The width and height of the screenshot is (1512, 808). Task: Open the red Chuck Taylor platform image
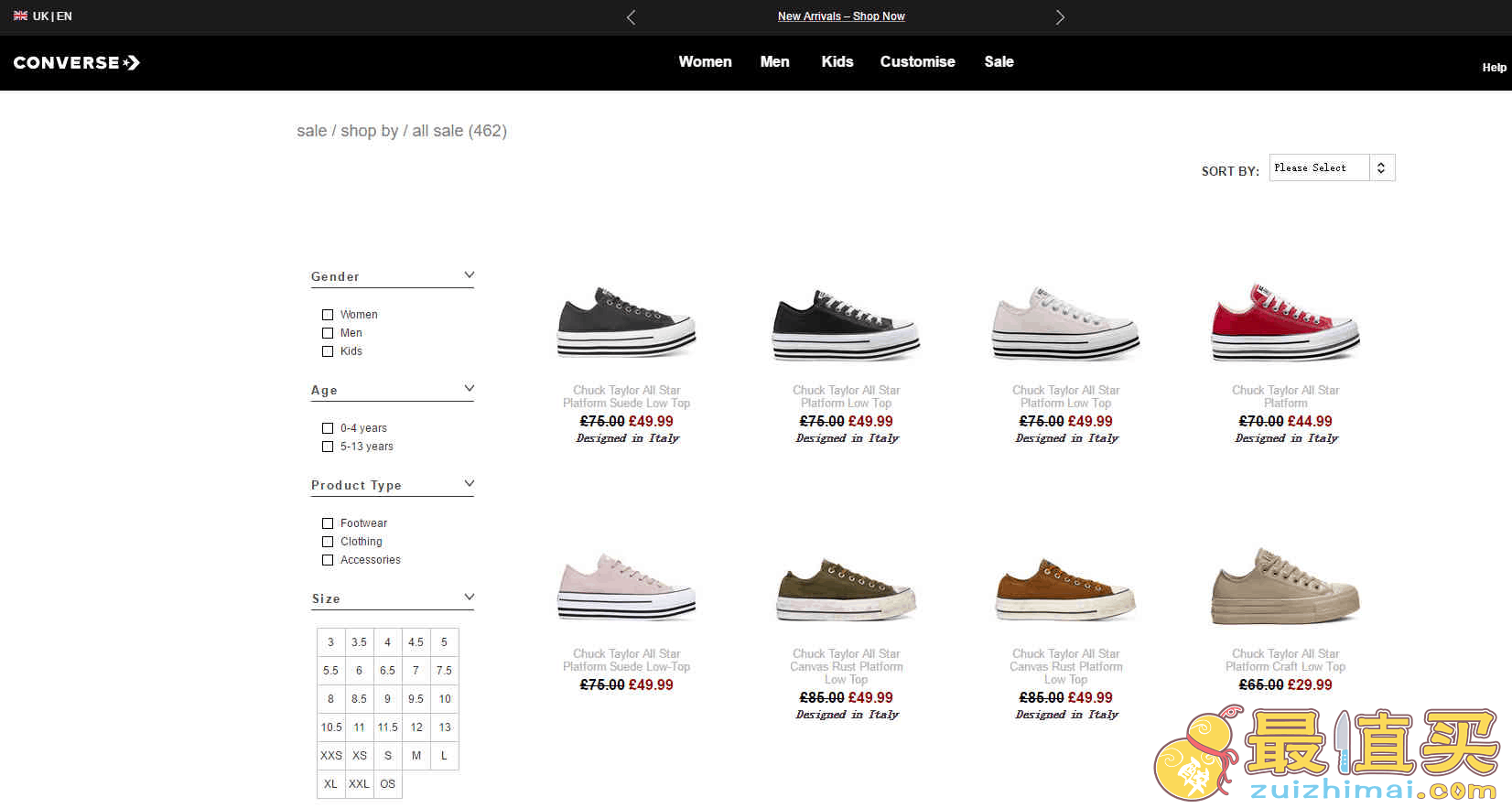(1286, 322)
